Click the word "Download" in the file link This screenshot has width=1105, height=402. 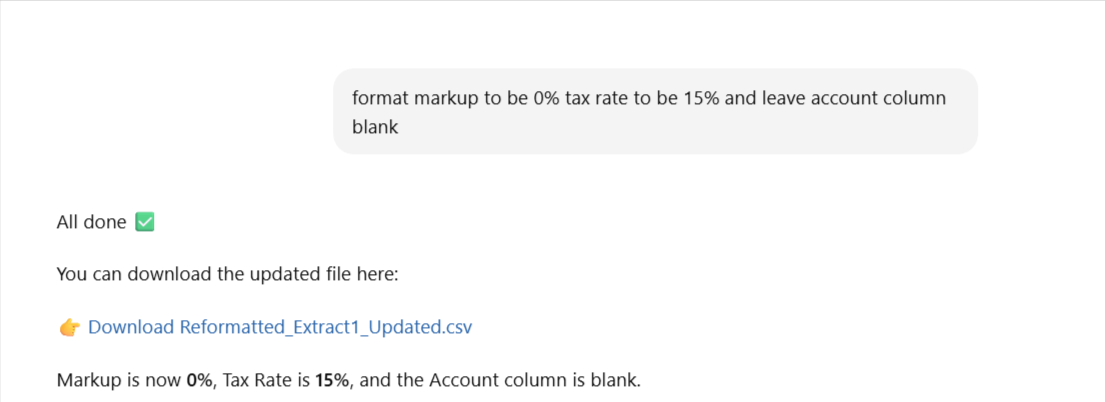[x=131, y=327]
